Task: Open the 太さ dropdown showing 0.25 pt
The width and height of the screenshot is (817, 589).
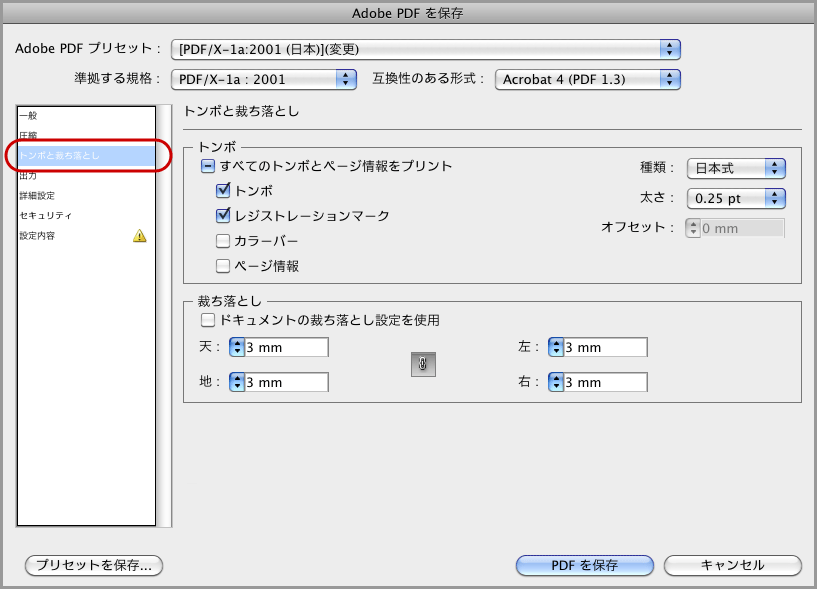Action: point(736,199)
